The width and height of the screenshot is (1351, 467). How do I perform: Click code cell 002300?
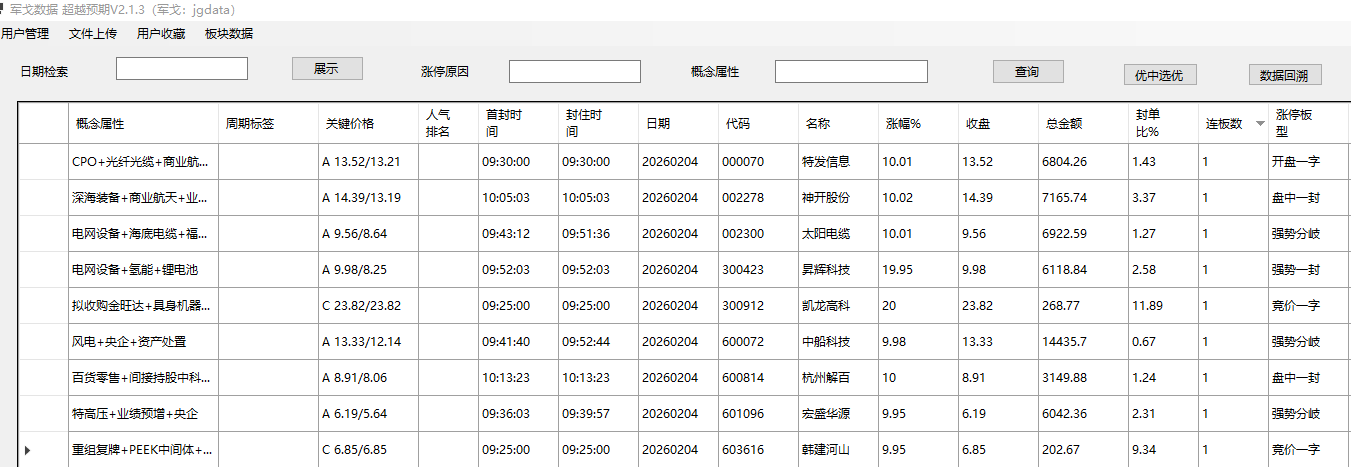click(758, 234)
